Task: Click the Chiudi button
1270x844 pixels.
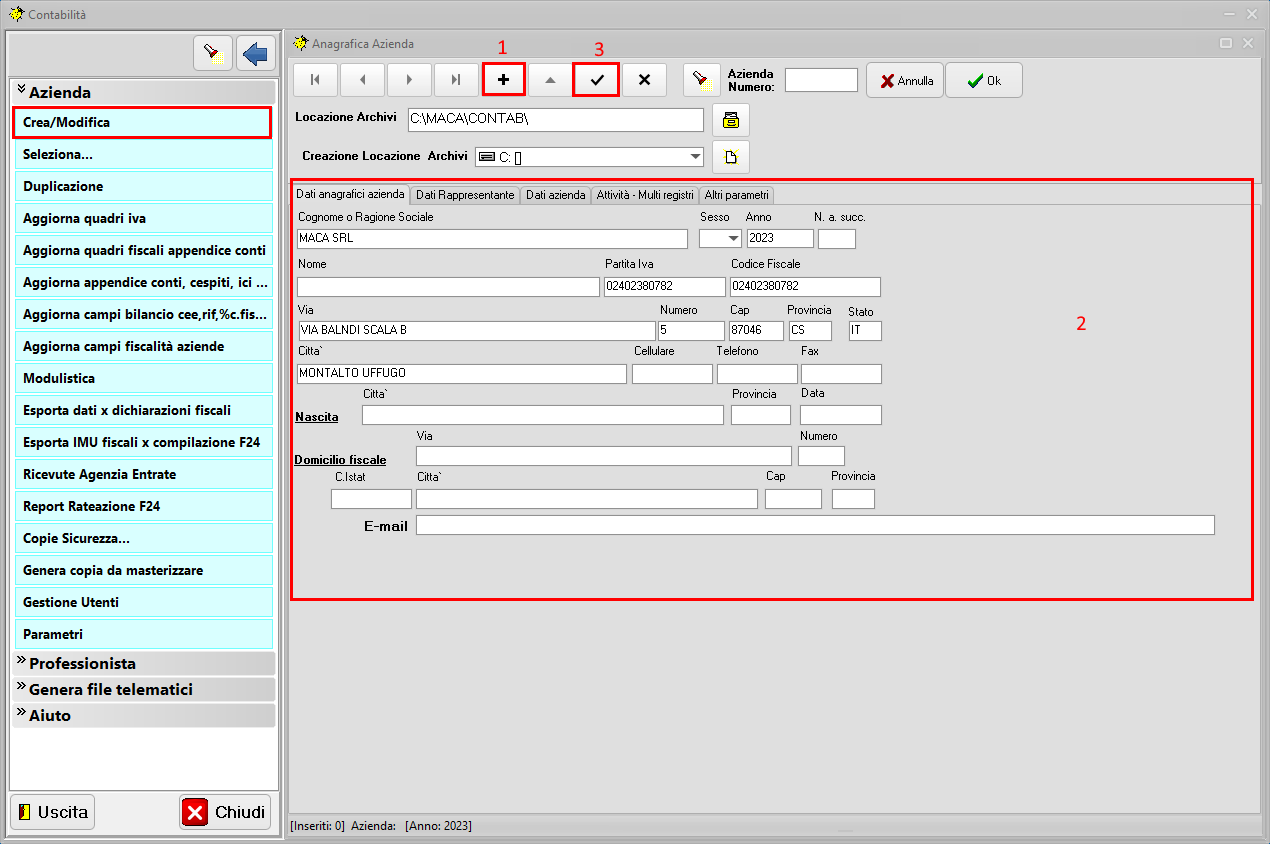Action: point(225,812)
